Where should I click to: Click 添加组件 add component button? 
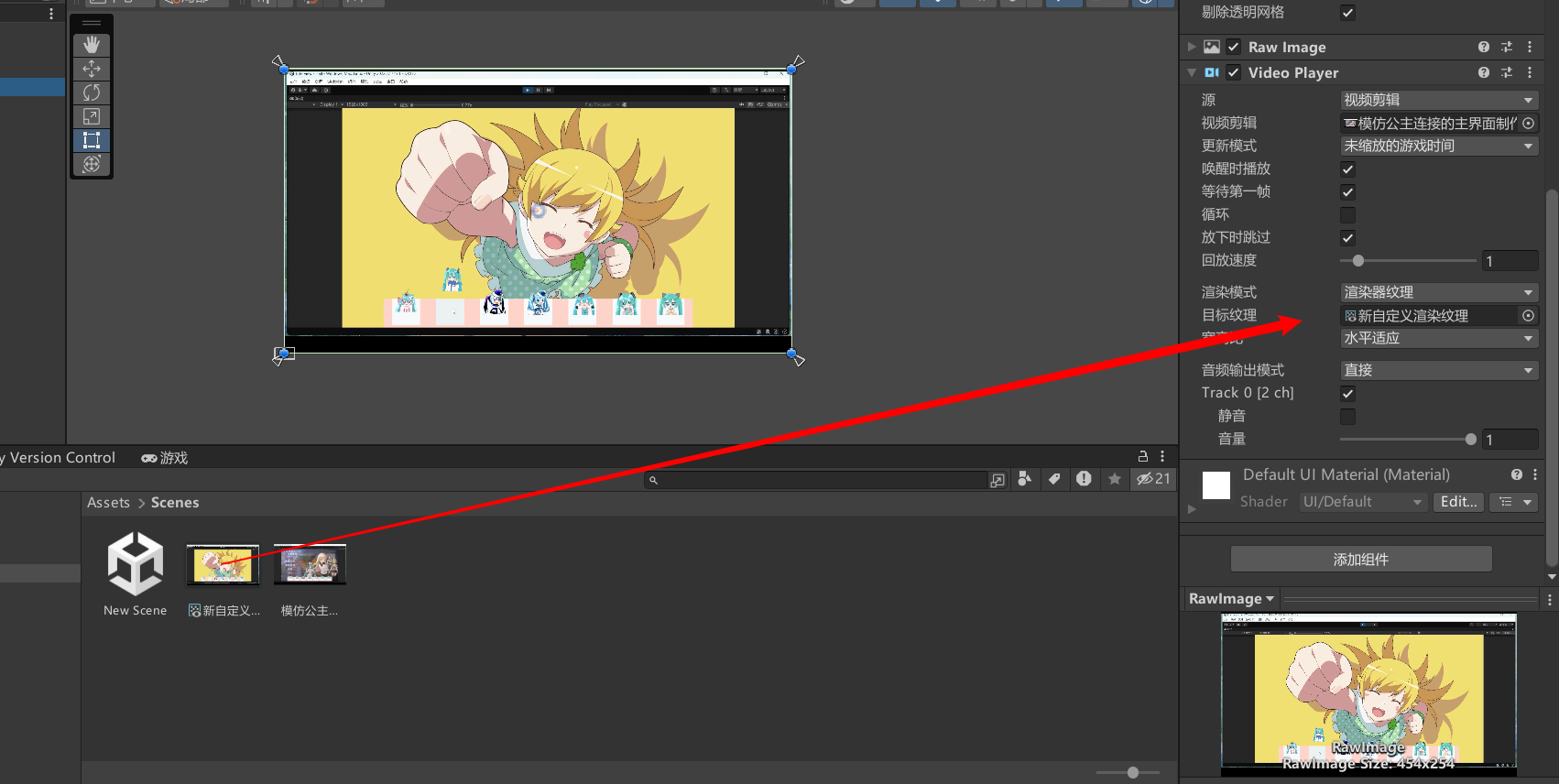point(1361,560)
